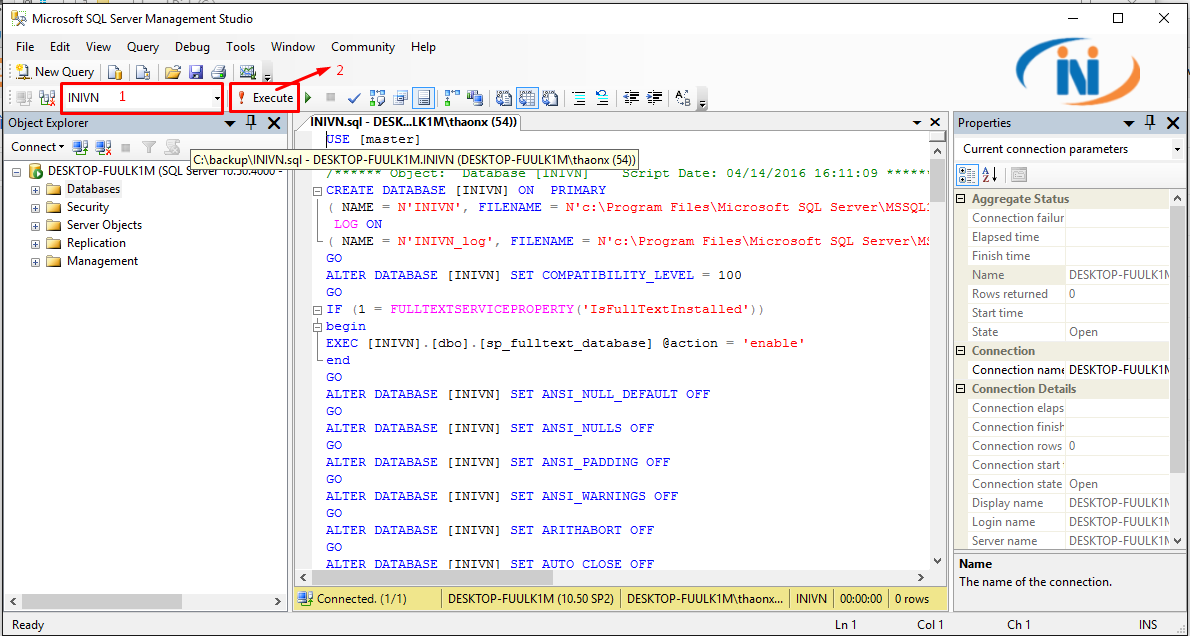This screenshot has height=636, width=1190.
Task: Toggle Include Client Statistics
Action: [475, 98]
